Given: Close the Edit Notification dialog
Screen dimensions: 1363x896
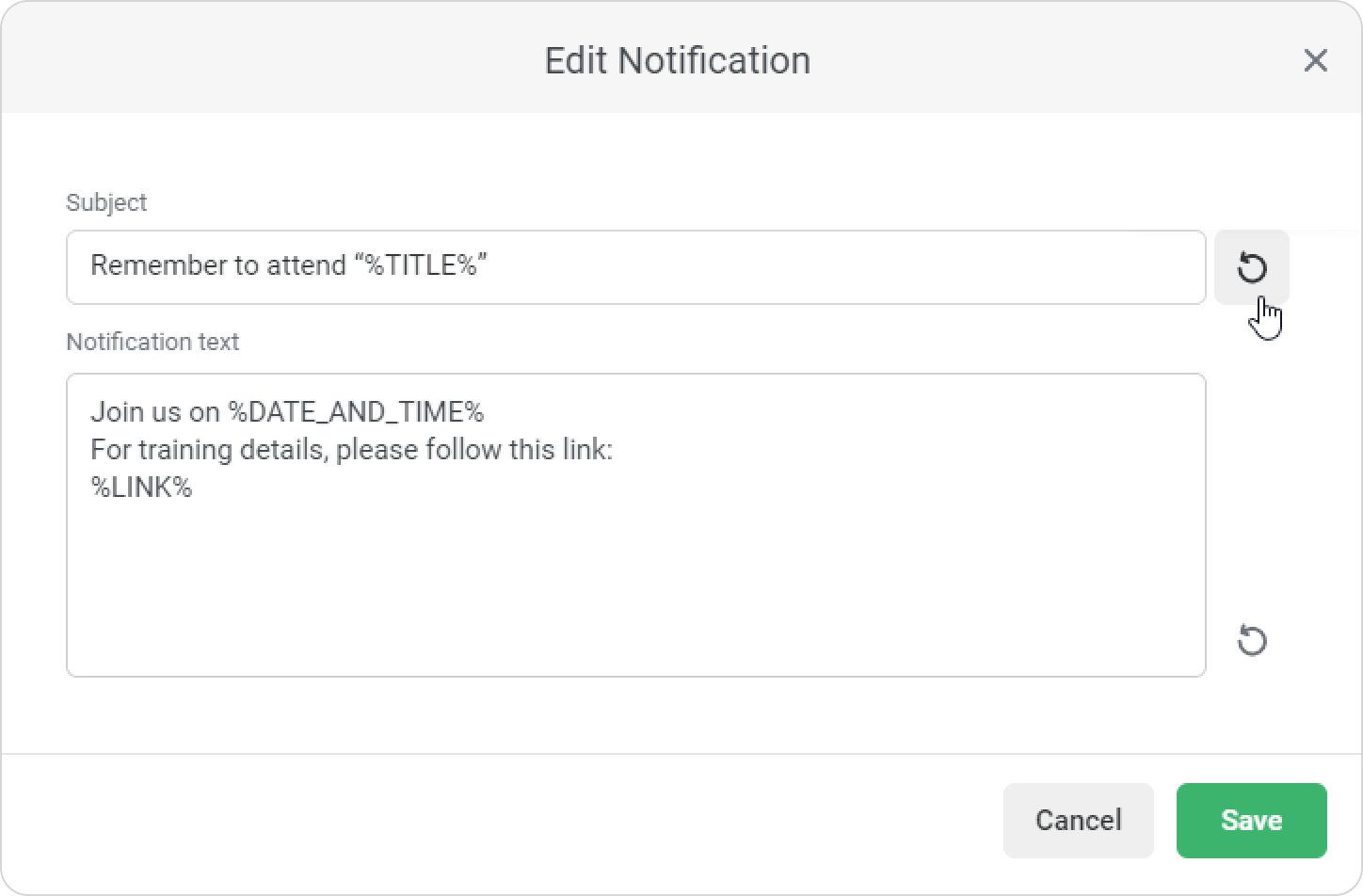Looking at the screenshot, I should click(x=1315, y=60).
